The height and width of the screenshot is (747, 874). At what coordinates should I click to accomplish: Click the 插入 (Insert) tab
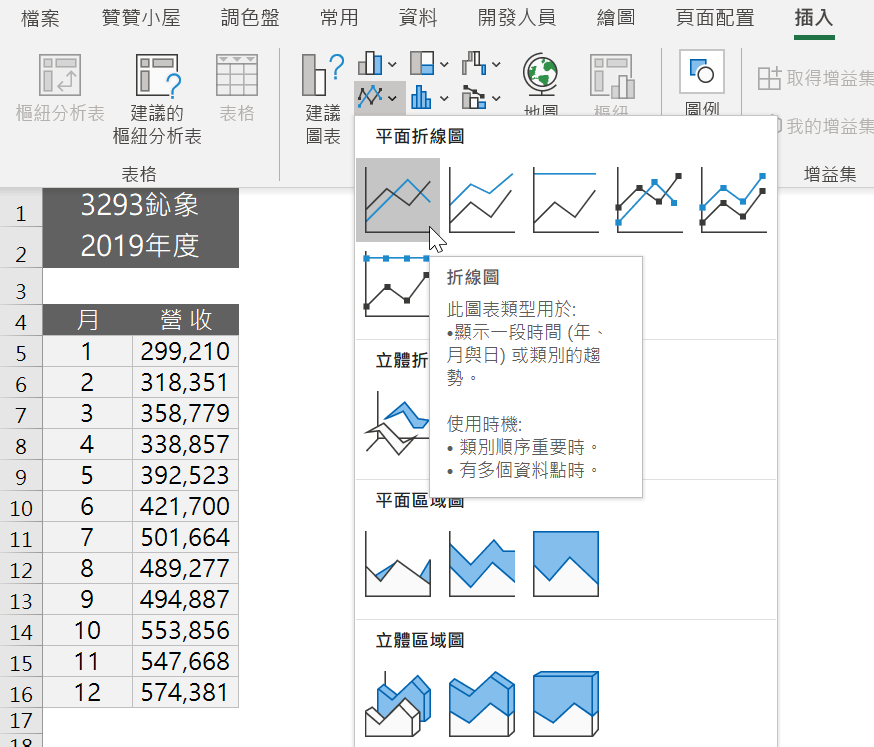(814, 18)
